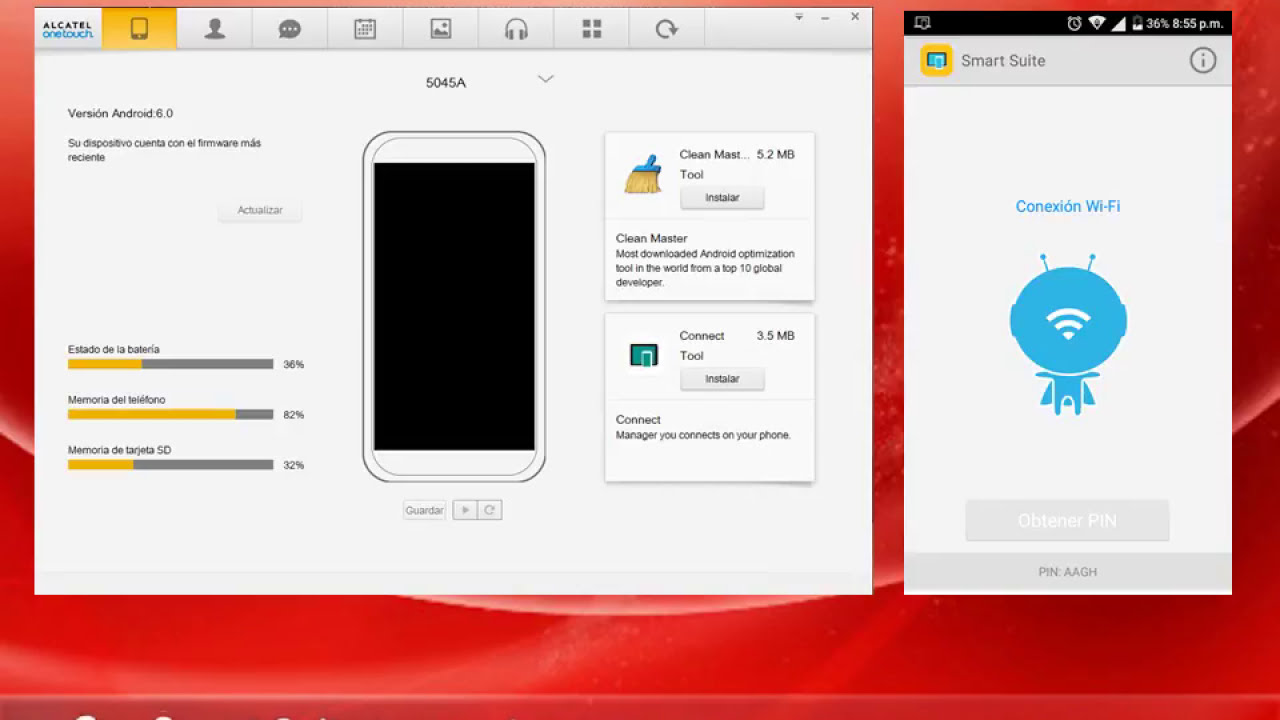
Task: Open the Applications grid tab icon
Action: pos(592,30)
